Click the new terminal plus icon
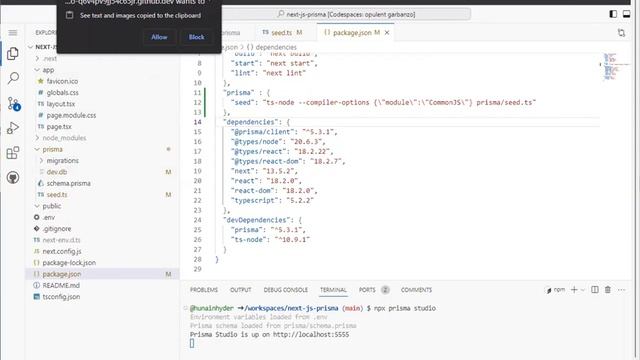 574,290
